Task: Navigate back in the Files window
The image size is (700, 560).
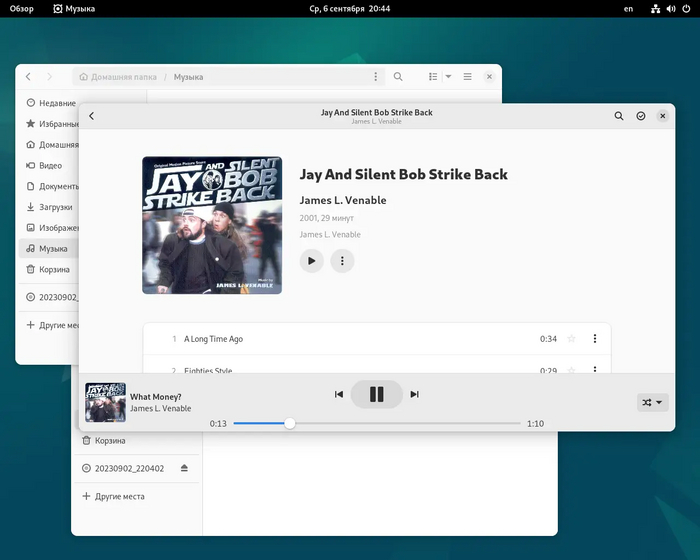Action: [29, 77]
